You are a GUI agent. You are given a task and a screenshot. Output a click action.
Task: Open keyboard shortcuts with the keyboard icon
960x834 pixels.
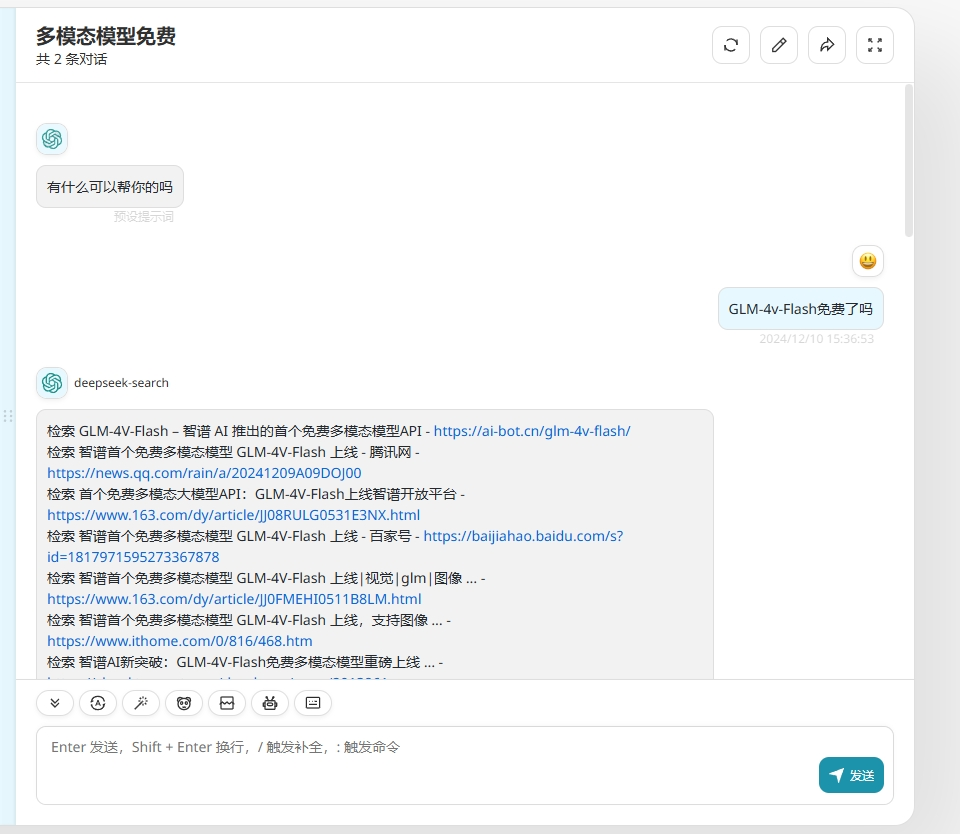click(313, 703)
